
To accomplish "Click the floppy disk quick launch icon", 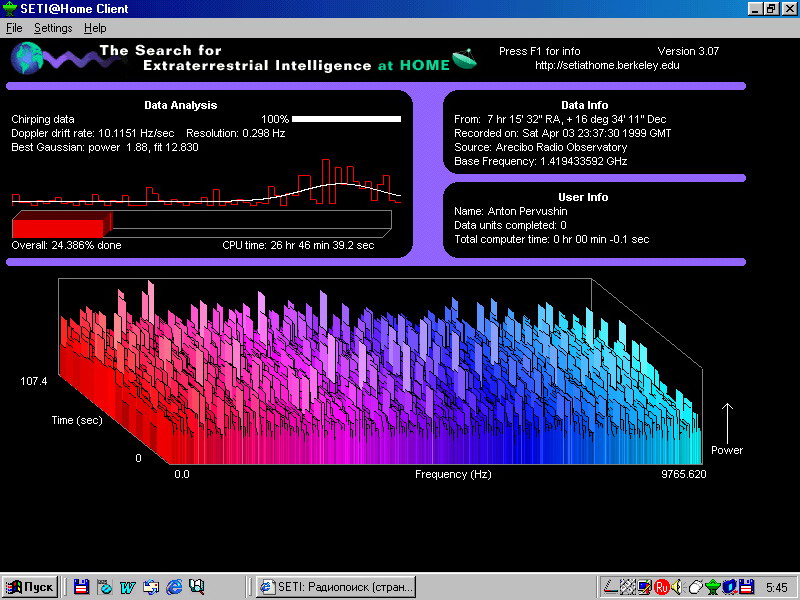I will point(81,587).
